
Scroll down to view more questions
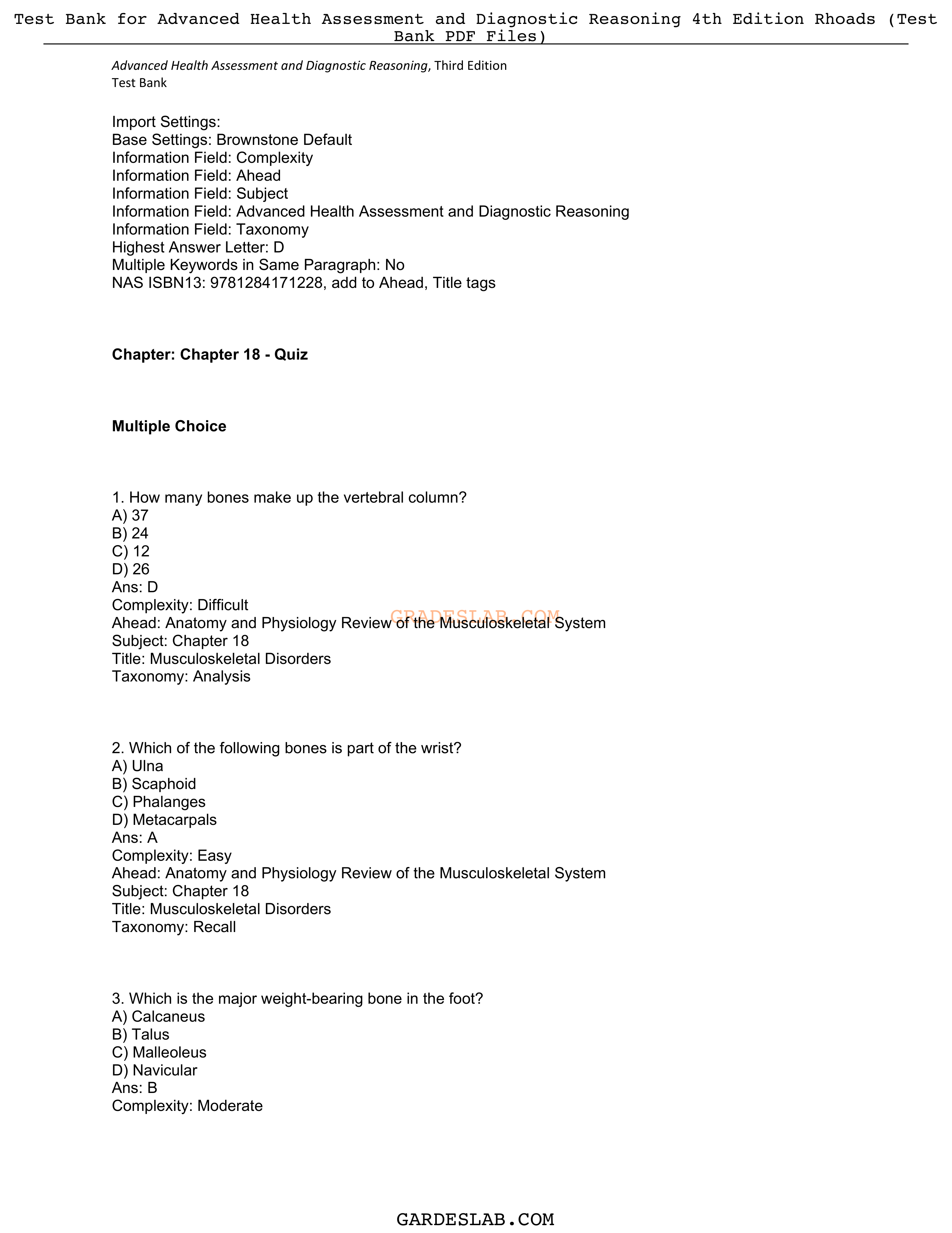point(476,1200)
